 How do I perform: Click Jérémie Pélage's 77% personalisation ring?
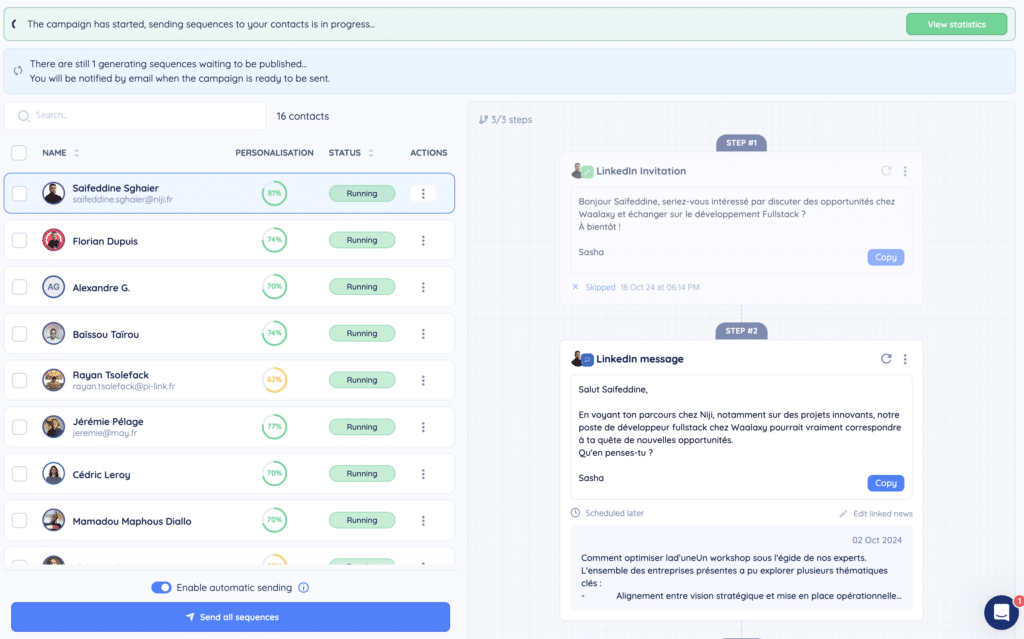pyautogui.click(x=274, y=427)
